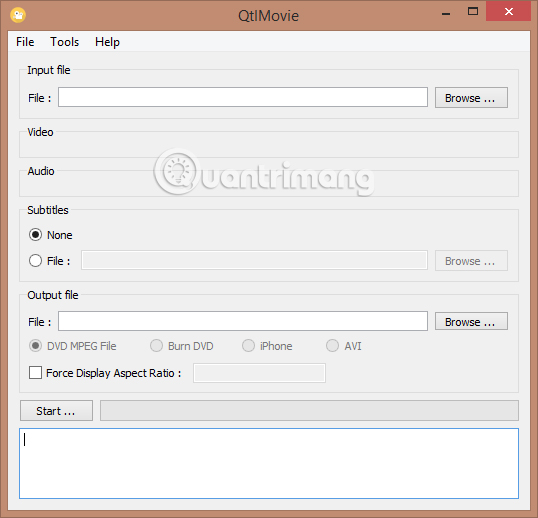538x518 pixels.
Task: Click the Output file path field
Action: pyautogui.click(x=243, y=321)
